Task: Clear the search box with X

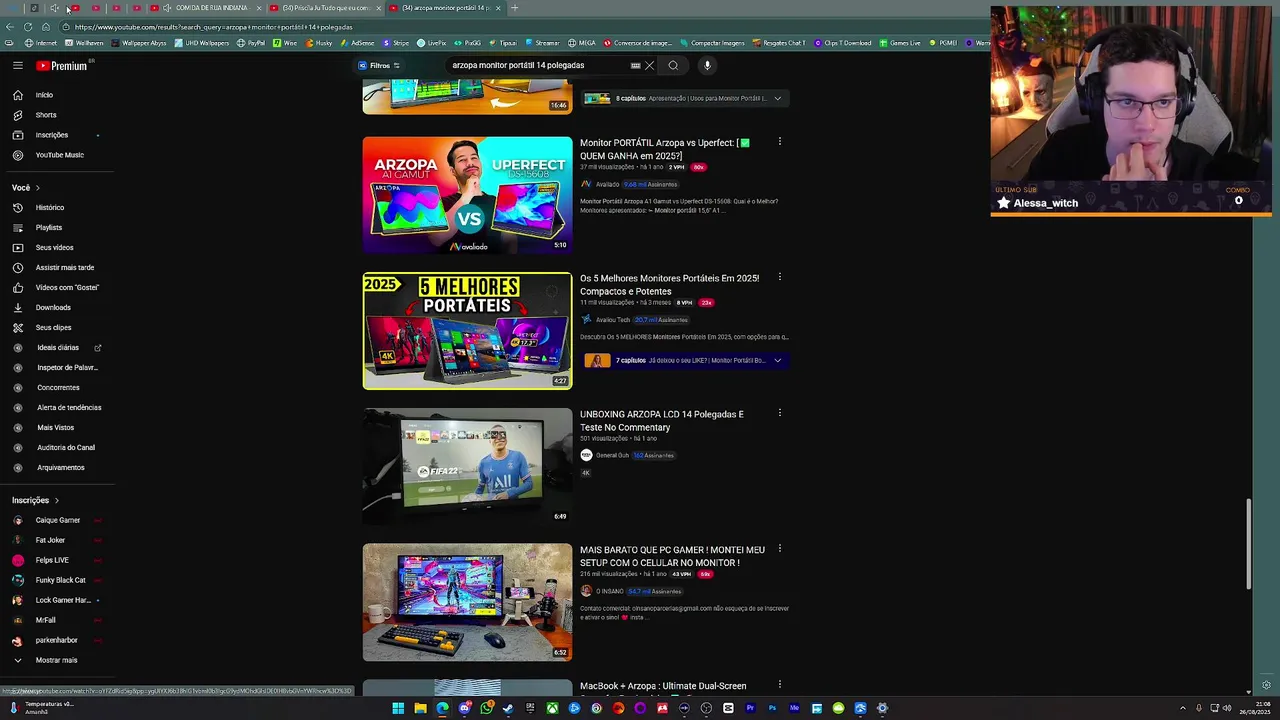Action: point(649,65)
